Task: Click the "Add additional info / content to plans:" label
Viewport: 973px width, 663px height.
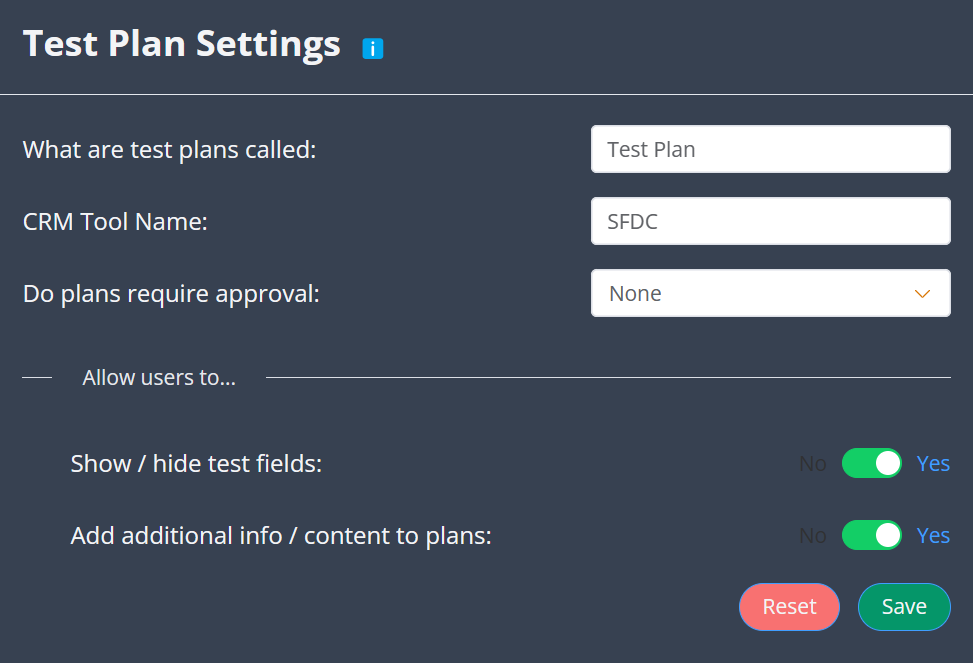Action: click(281, 536)
